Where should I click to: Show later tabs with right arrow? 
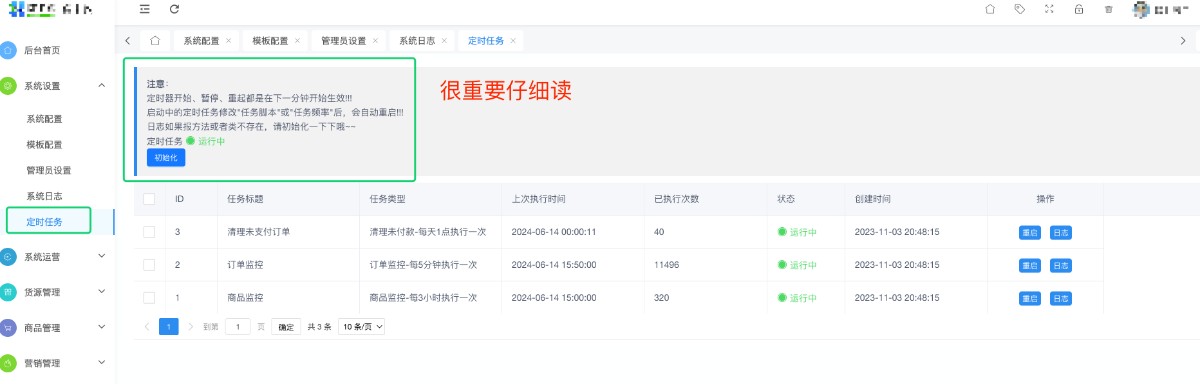point(1183,41)
